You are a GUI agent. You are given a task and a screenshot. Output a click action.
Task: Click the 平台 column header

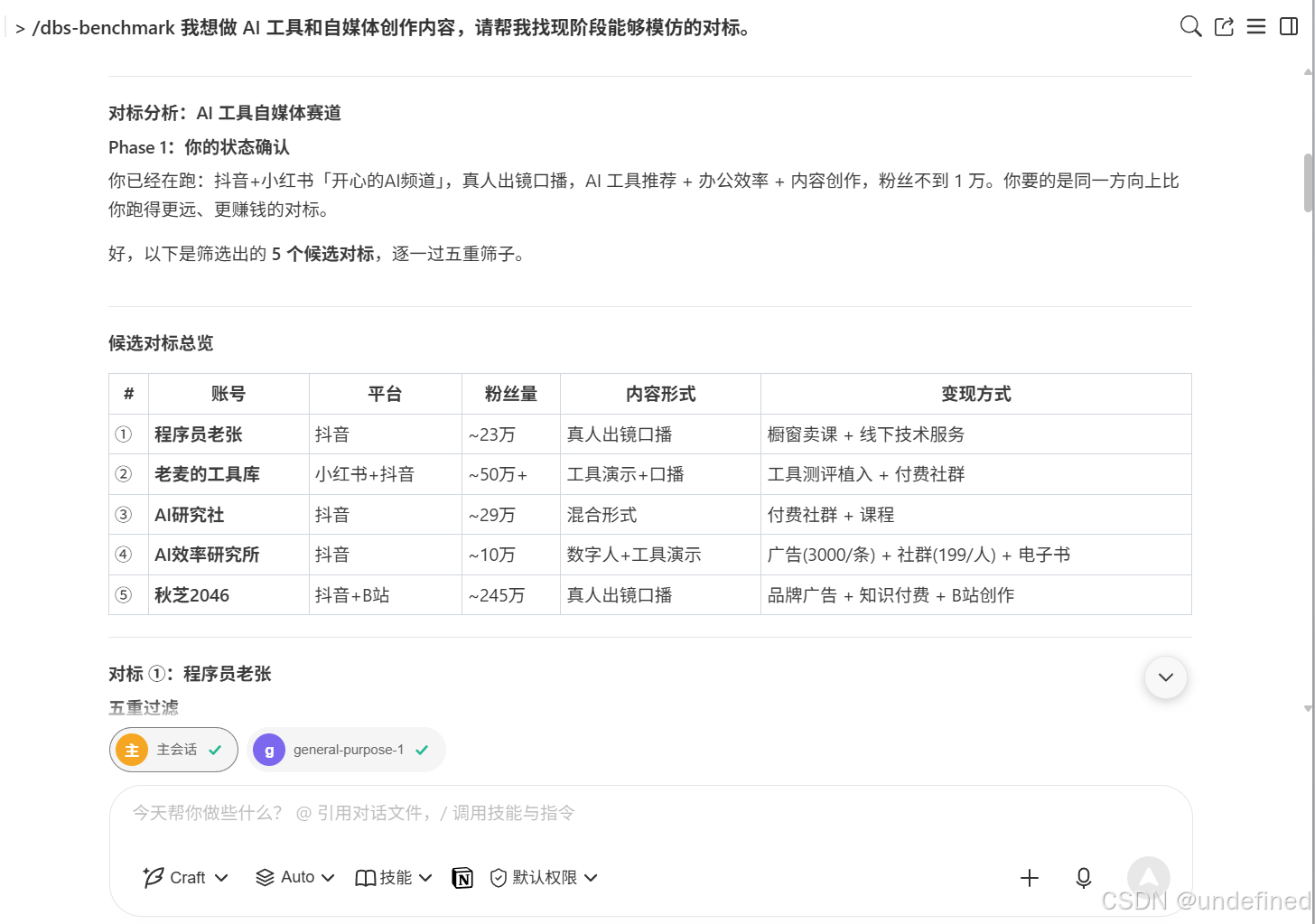[385, 394]
